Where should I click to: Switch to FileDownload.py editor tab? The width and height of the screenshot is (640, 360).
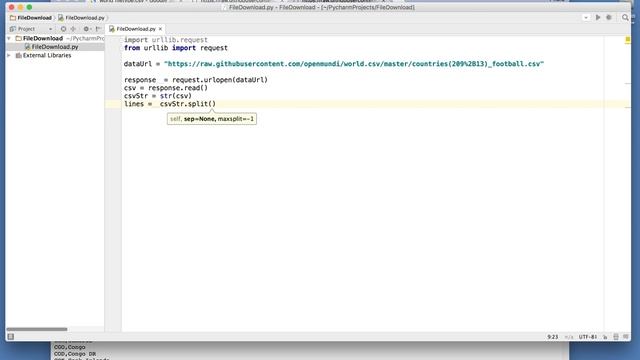[135, 29]
